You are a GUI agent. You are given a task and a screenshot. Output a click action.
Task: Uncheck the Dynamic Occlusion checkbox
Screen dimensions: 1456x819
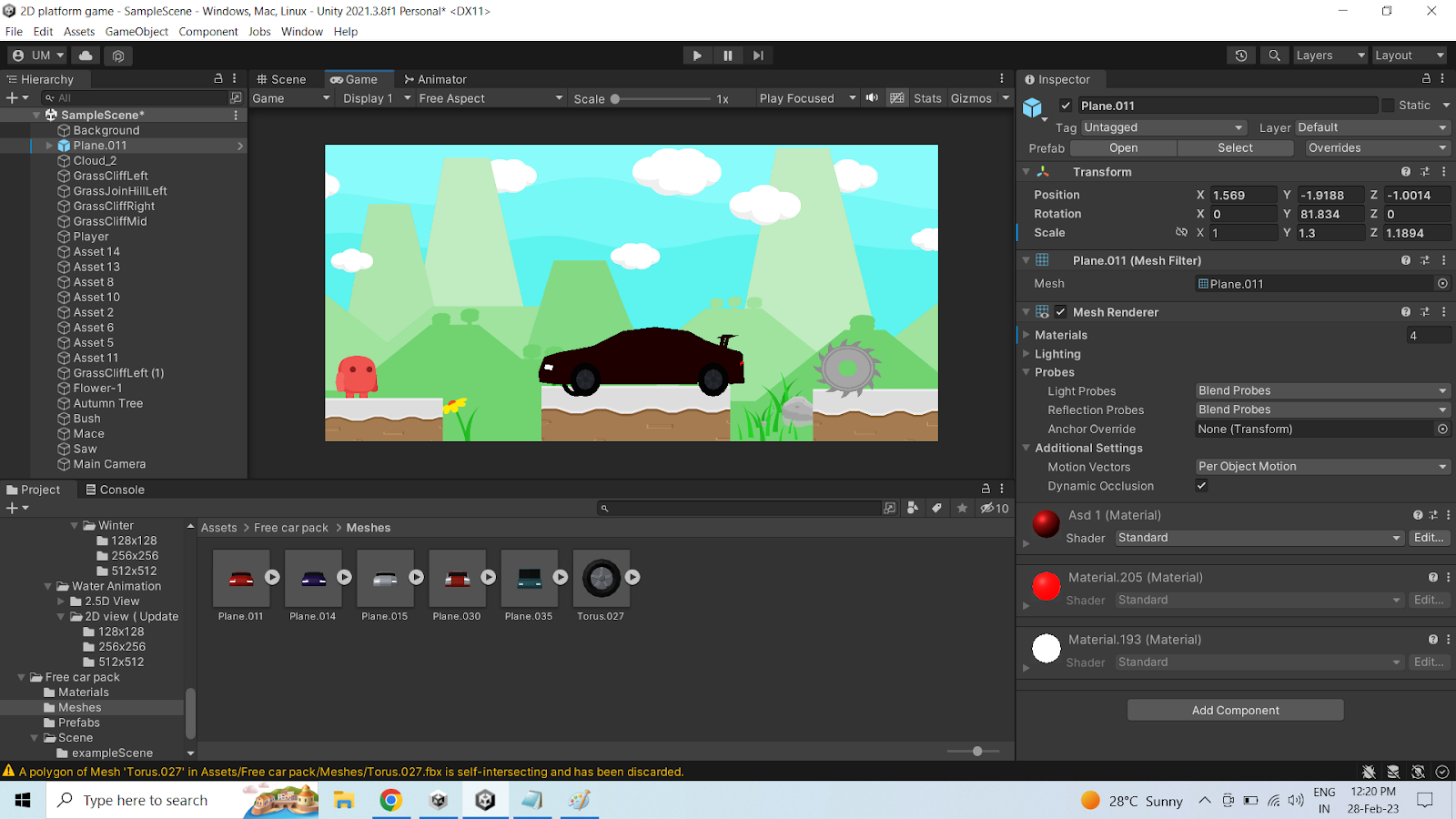[1201, 486]
